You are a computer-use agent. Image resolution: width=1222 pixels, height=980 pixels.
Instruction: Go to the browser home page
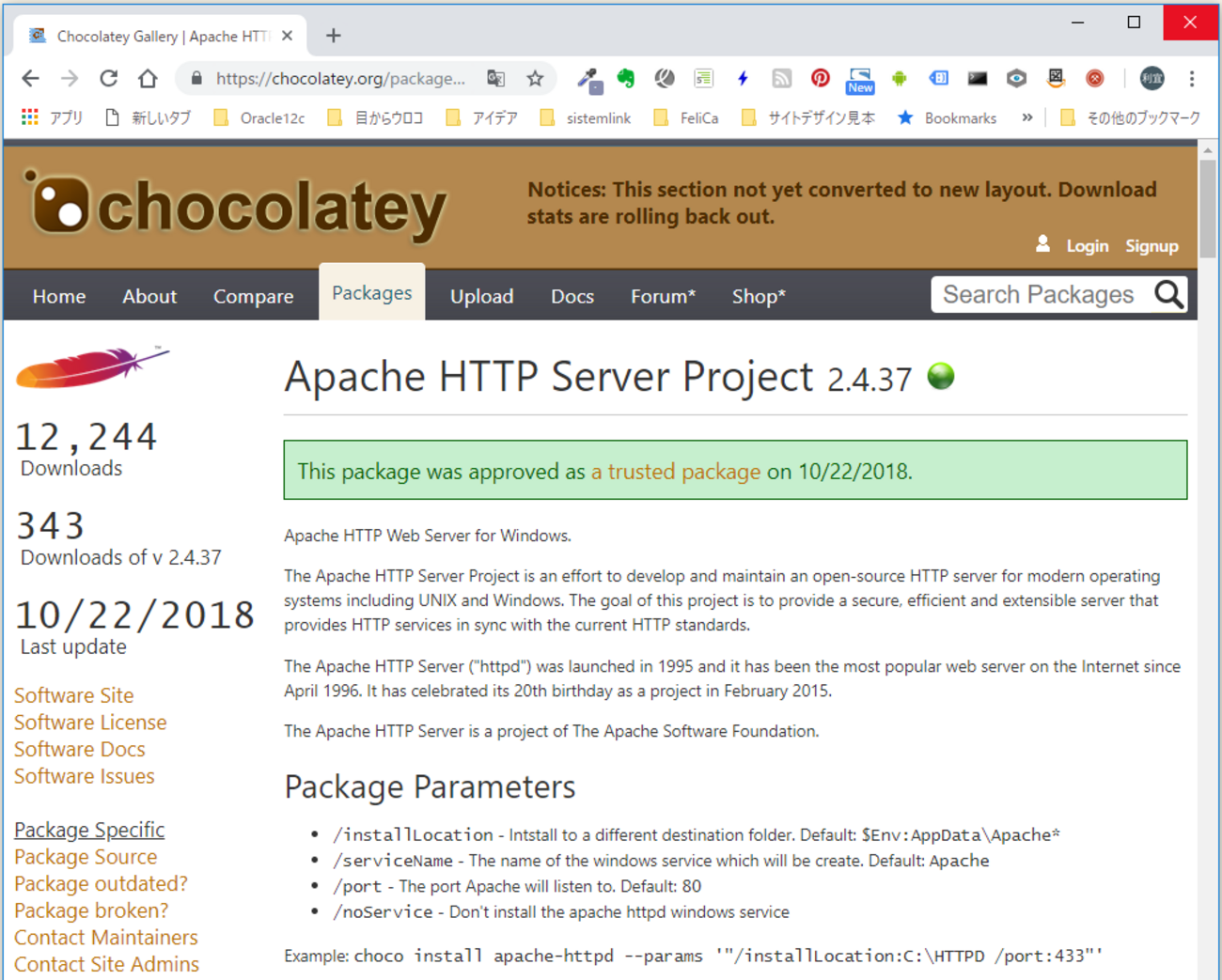[x=148, y=79]
